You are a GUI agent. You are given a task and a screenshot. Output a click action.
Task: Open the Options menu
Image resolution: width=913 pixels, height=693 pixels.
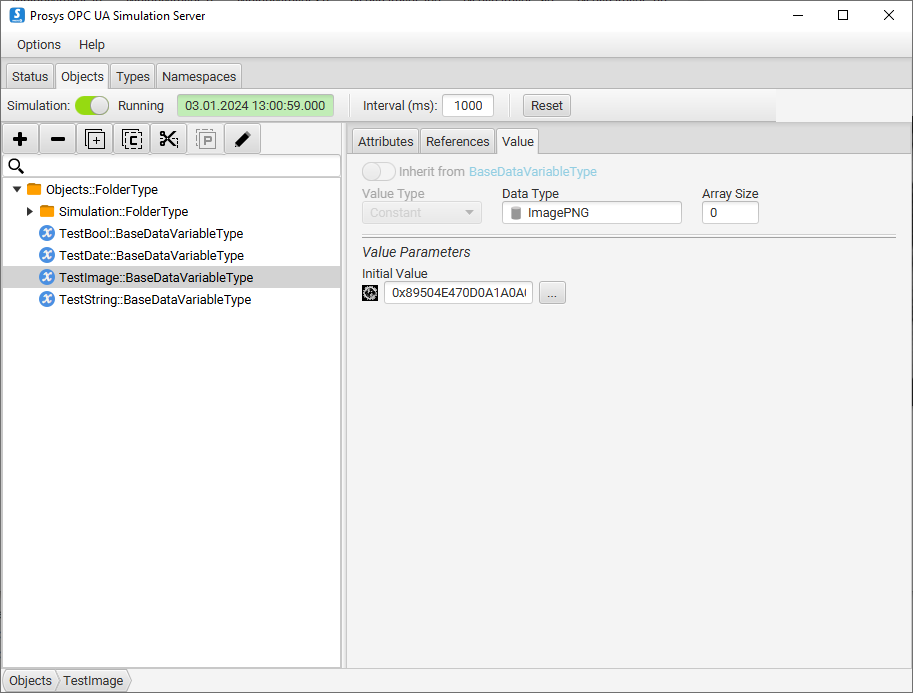[x=39, y=45]
